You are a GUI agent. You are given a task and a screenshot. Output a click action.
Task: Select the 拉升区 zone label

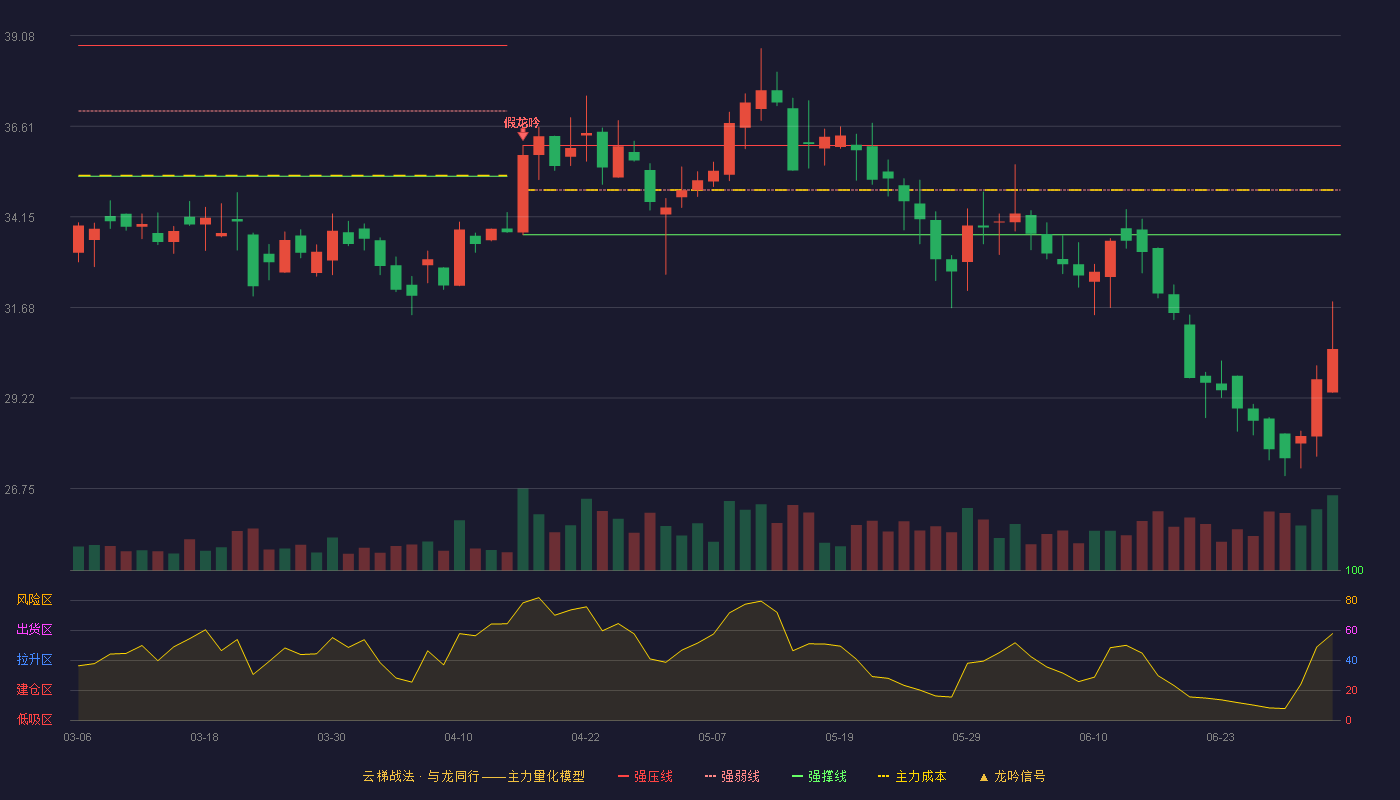[x=34, y=660]
